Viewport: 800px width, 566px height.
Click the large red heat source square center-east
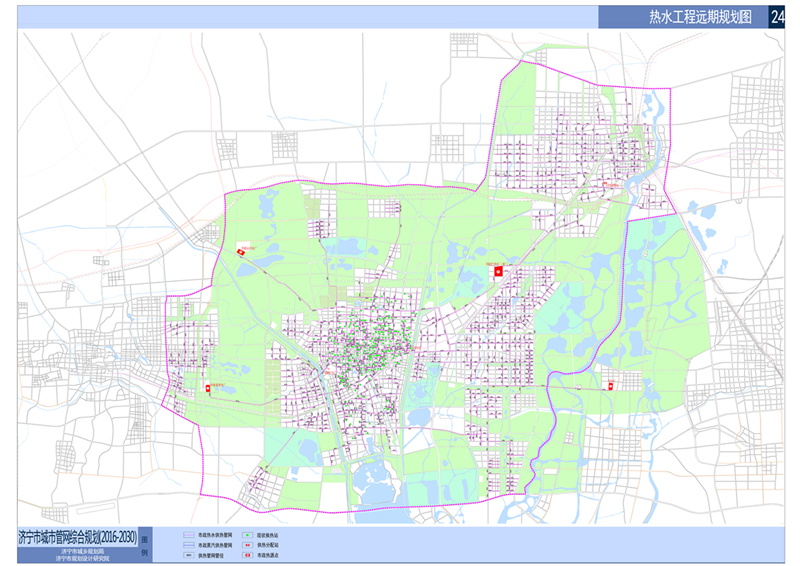(498, 272)
